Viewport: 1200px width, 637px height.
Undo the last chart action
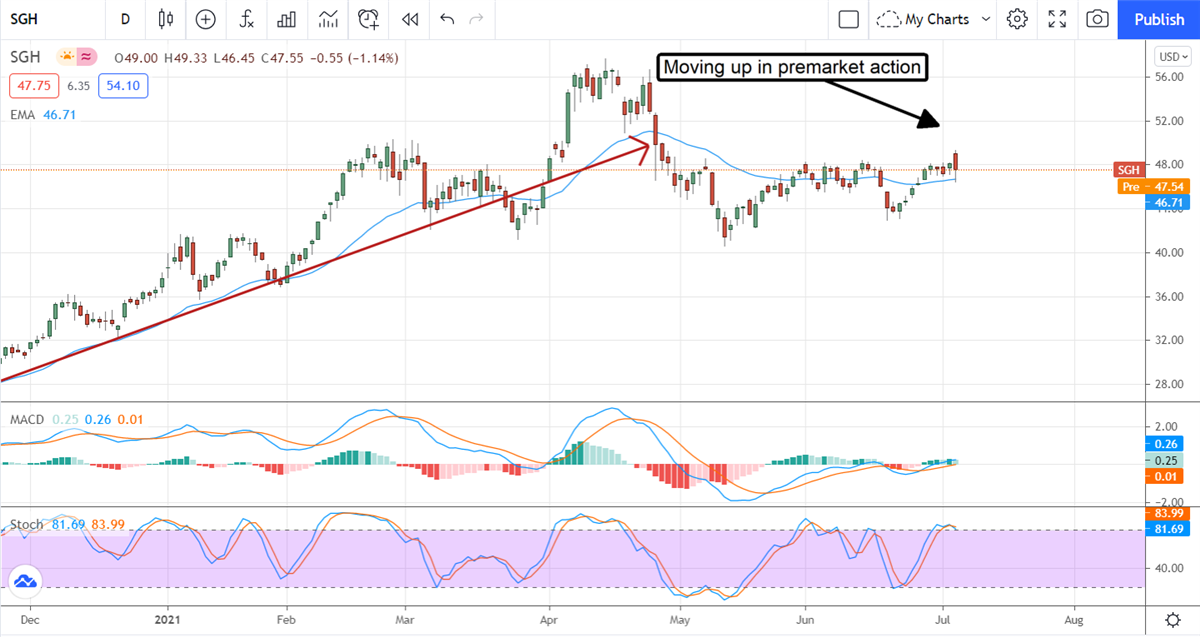(x=446, y=19)
